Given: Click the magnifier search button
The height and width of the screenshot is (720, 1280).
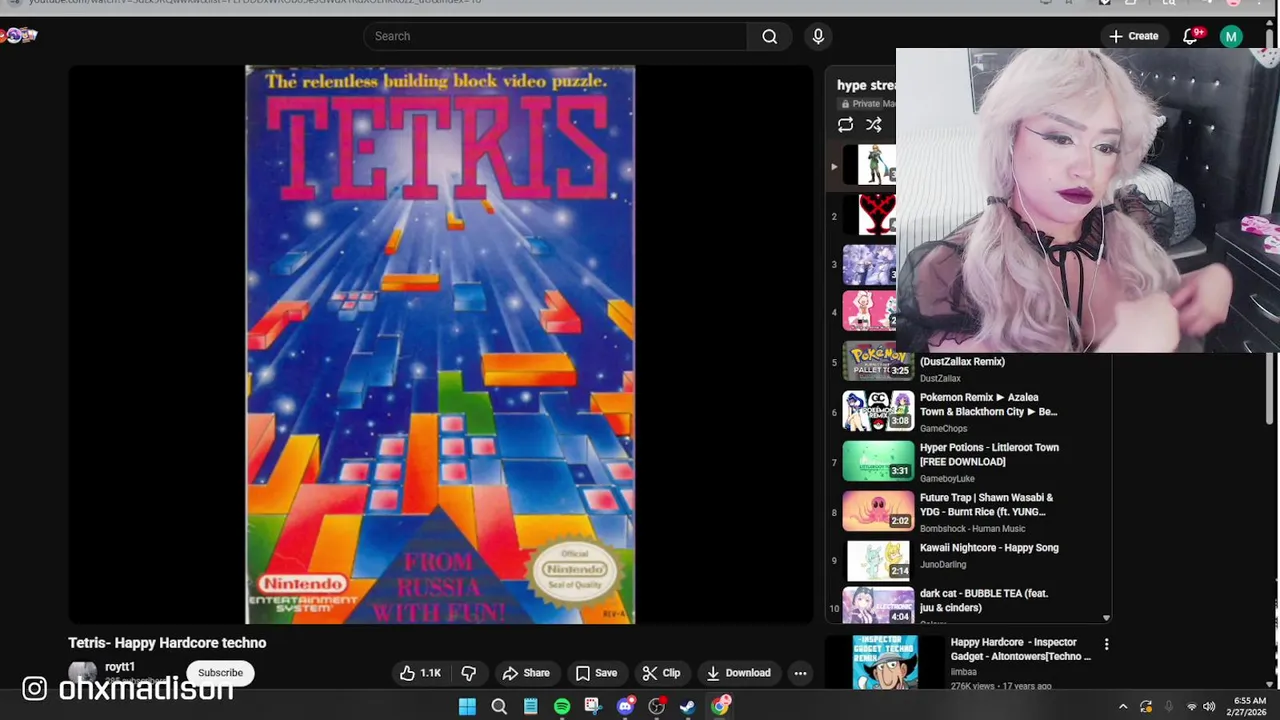Looking at the screenshot, I should [x=769, y=36].
